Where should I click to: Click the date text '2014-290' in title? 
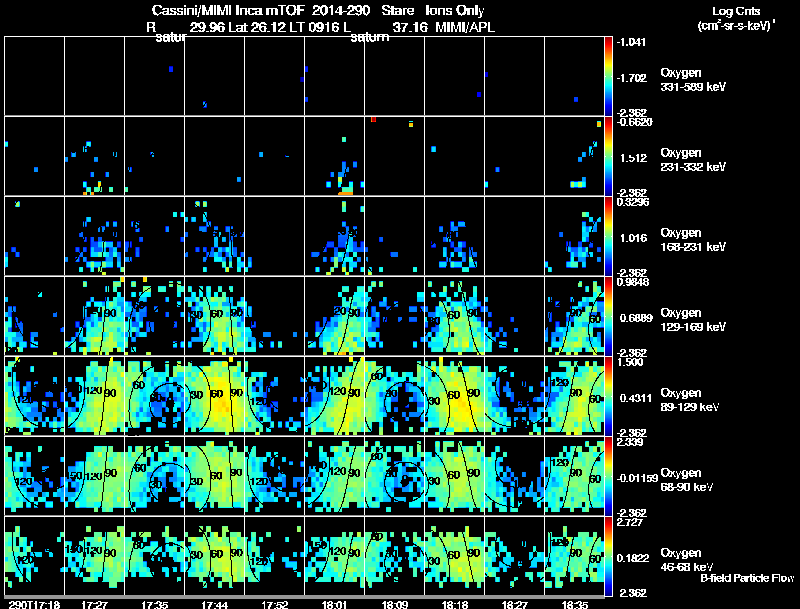(339, 11)
